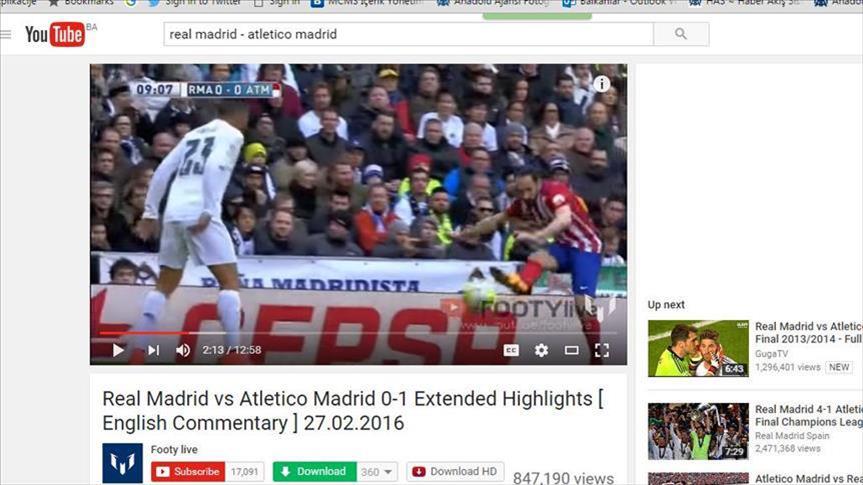Enter fullscreen mode on video
Image resolution: width=863 pixels, height=485 pixels.
[x=602, y=350]
